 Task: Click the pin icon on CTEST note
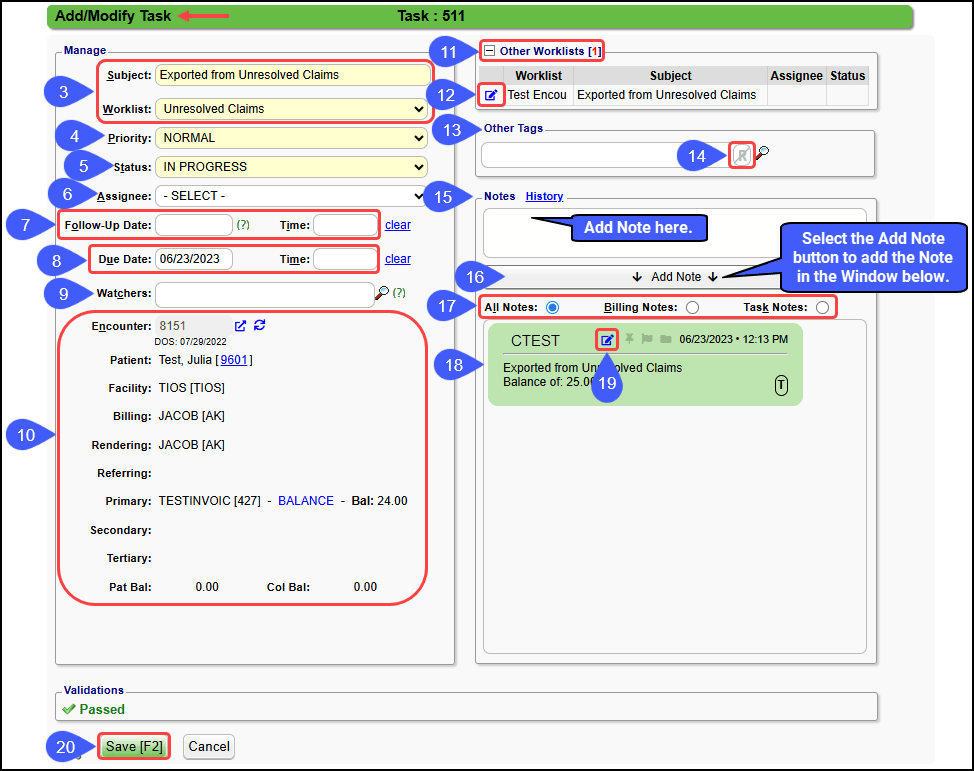pos(630,340)
